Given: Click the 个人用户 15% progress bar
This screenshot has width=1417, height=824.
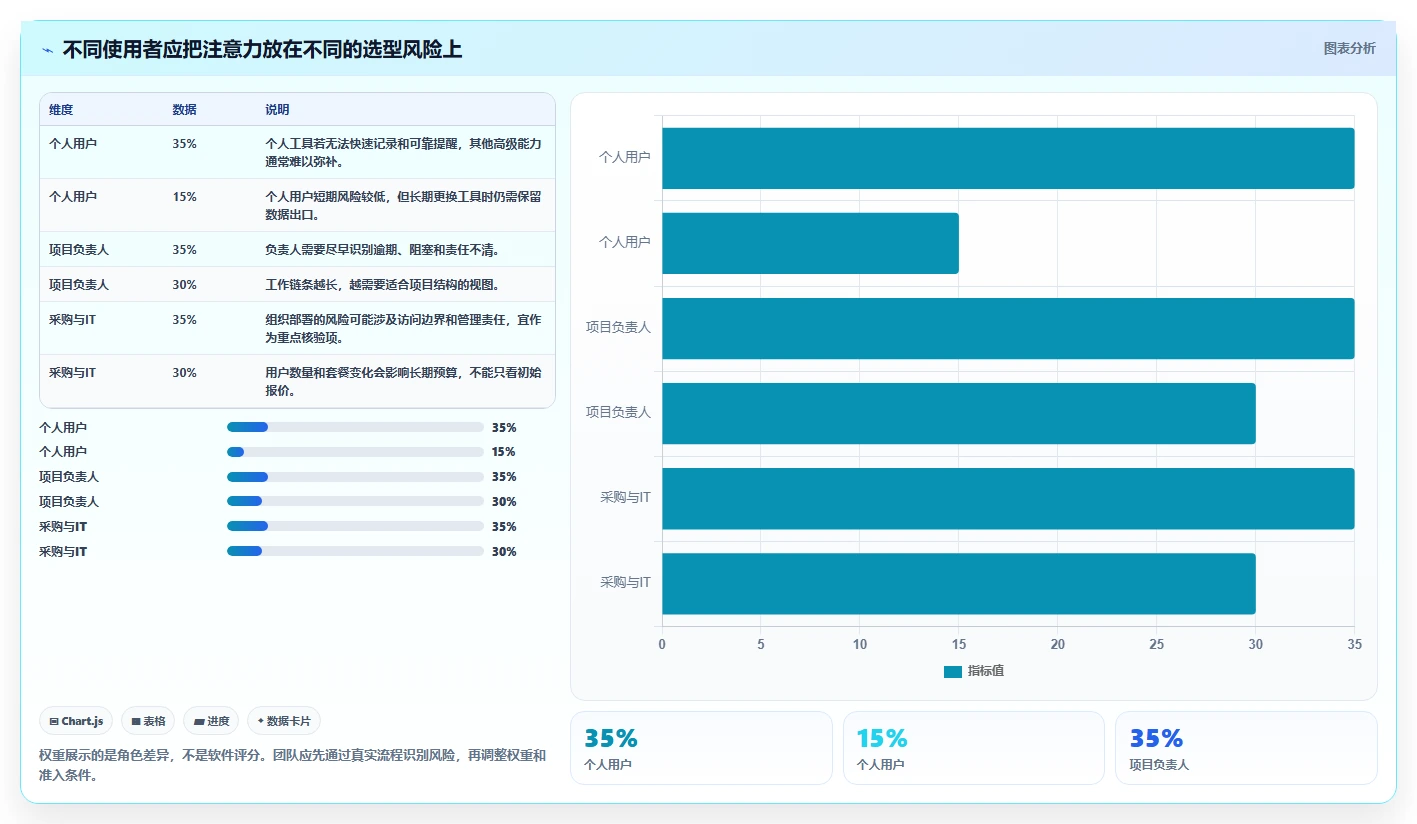Looking at the screenshot, I should tap(355, 452).
